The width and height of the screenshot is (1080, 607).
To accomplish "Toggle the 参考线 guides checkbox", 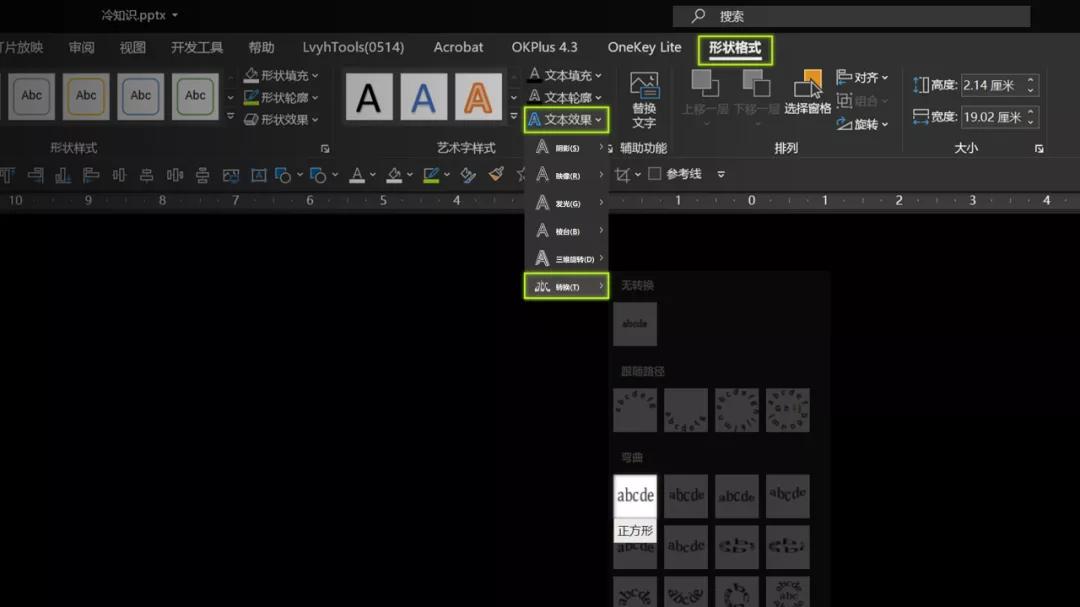I will (x=655, y=174).
